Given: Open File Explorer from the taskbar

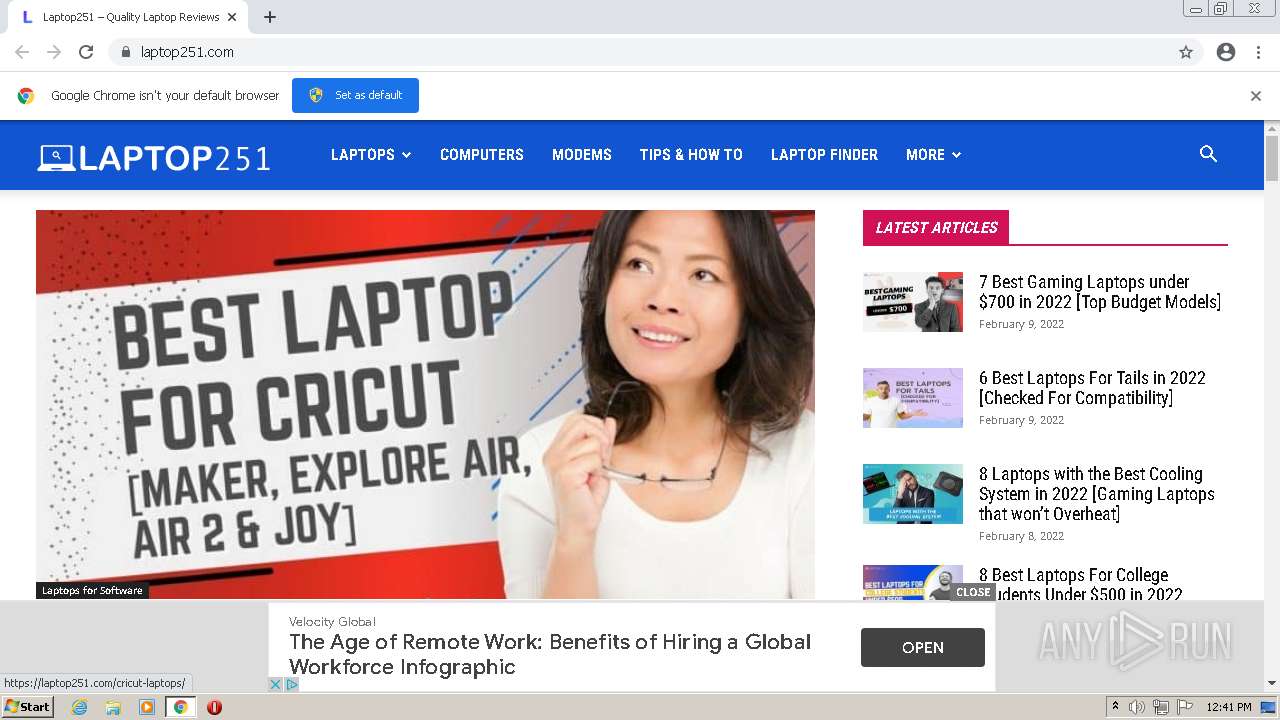Looking at the screenshot, I should [113, 707].
